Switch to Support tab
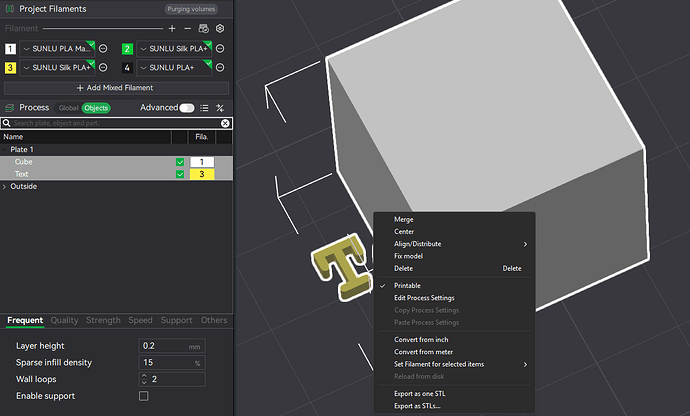The width and height of the screenshot is (690, 416). pyautogui.click(x=176, y=320)
